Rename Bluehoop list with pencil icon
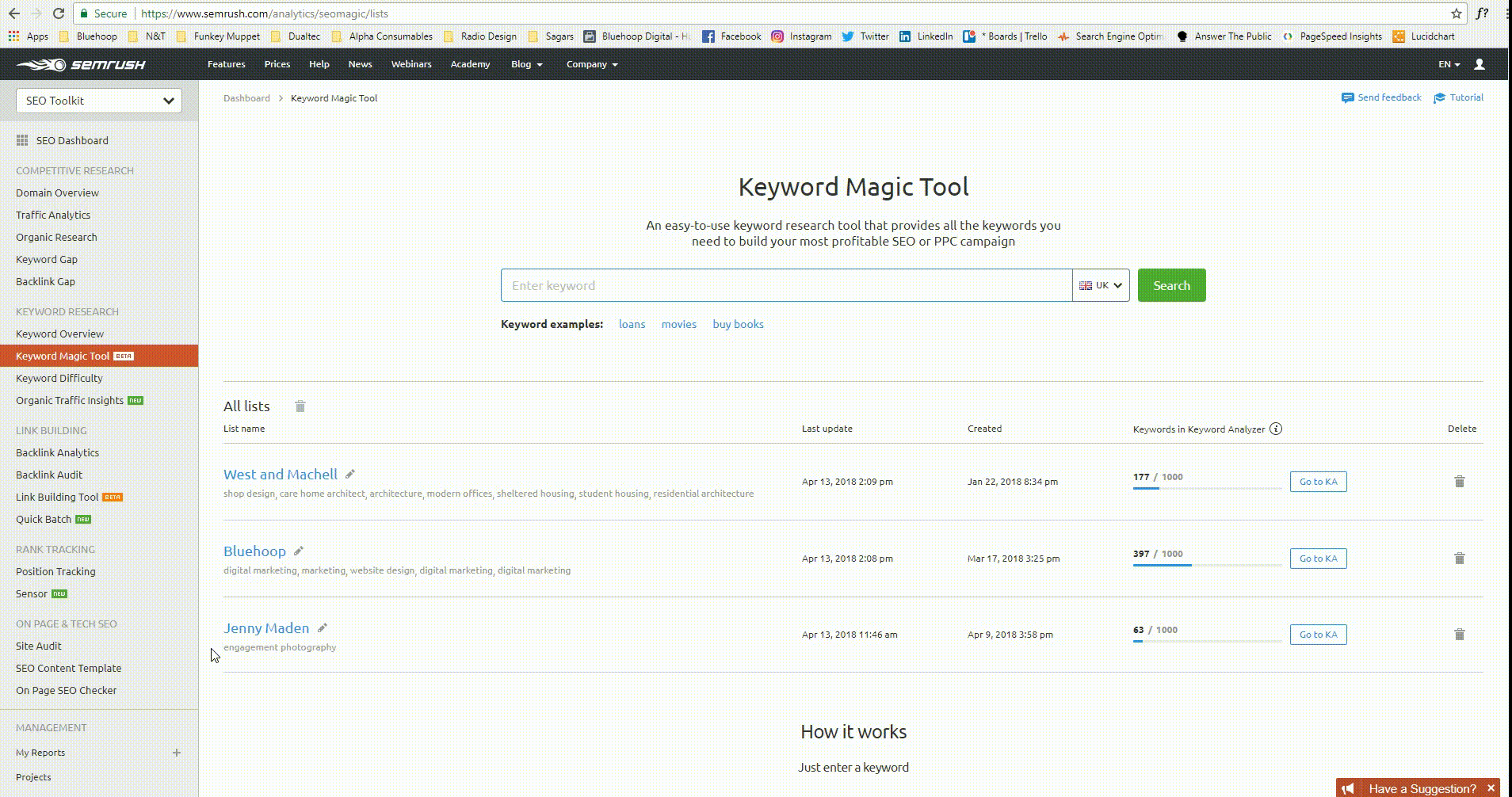Screen dimensions: 1512x797 pos(299,551)
